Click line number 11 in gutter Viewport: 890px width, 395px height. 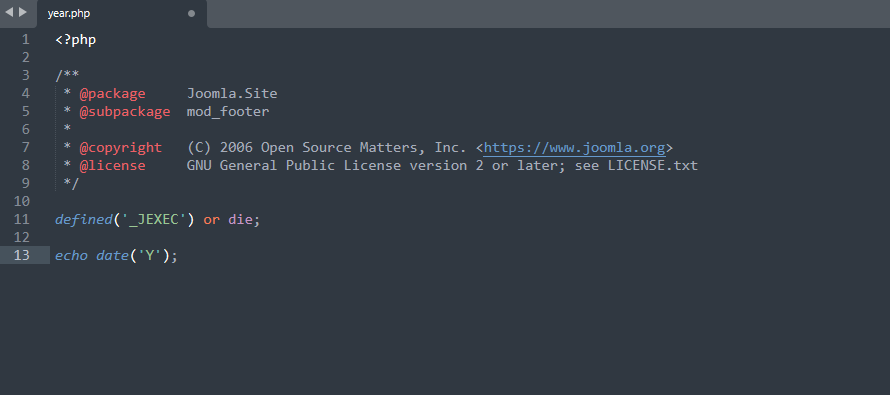click(22, 220)
